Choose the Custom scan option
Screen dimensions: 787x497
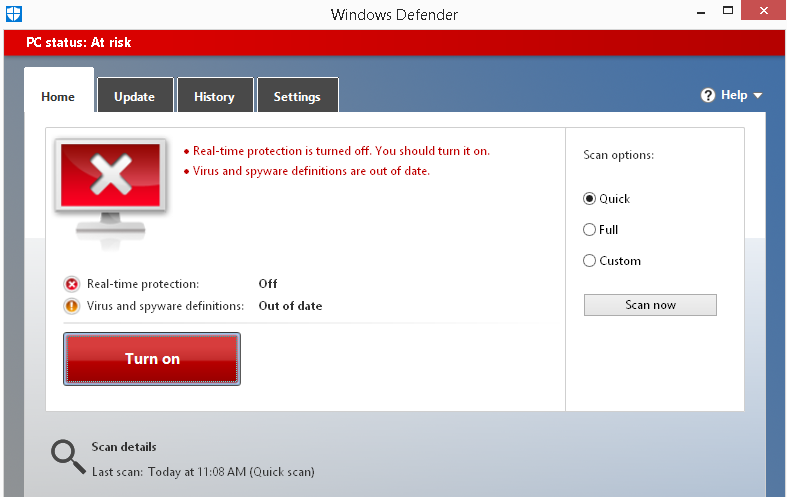590,261
